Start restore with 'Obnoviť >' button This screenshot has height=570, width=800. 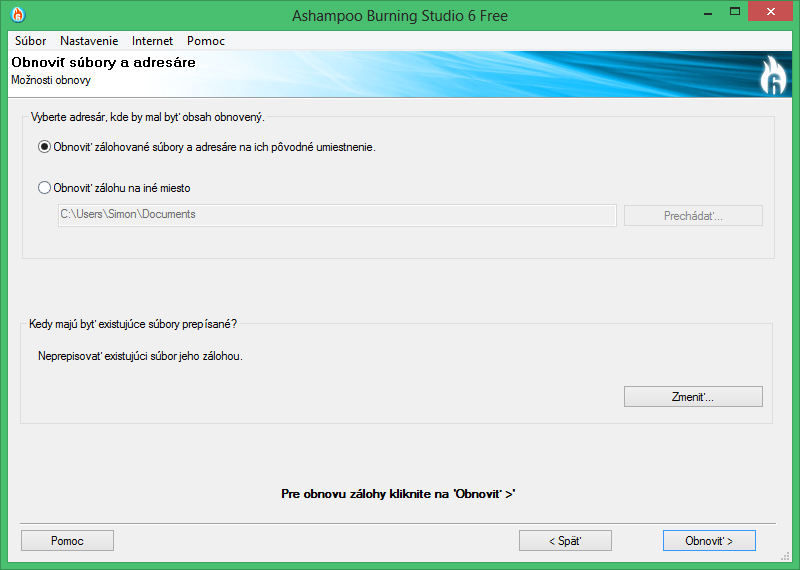point(709,541)
